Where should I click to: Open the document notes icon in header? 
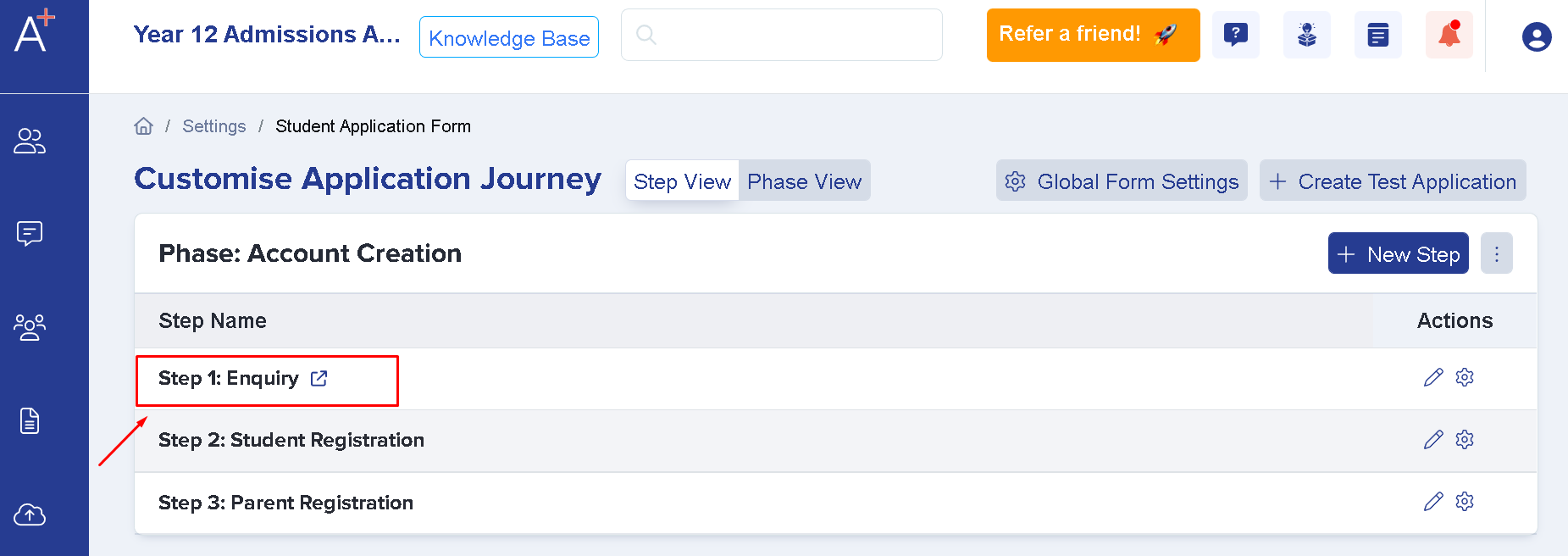click(x=1377, y=35)
